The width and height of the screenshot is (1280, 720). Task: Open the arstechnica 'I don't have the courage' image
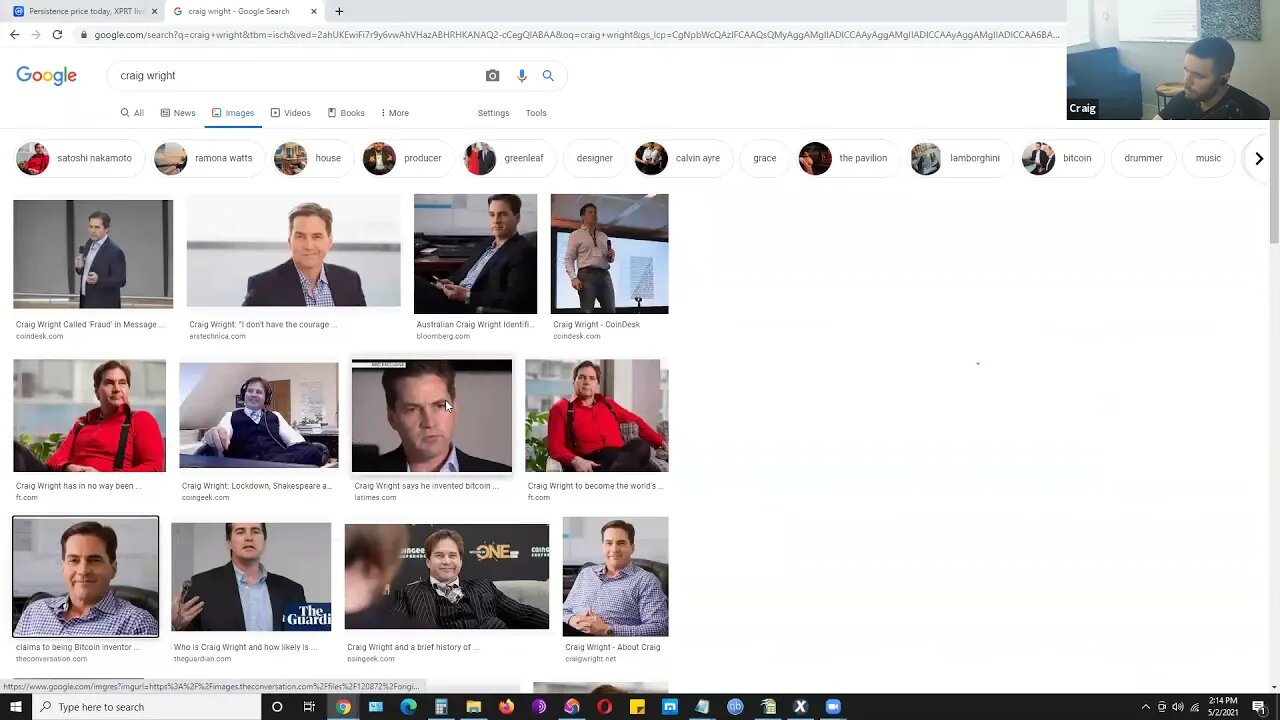pos(293,252)
